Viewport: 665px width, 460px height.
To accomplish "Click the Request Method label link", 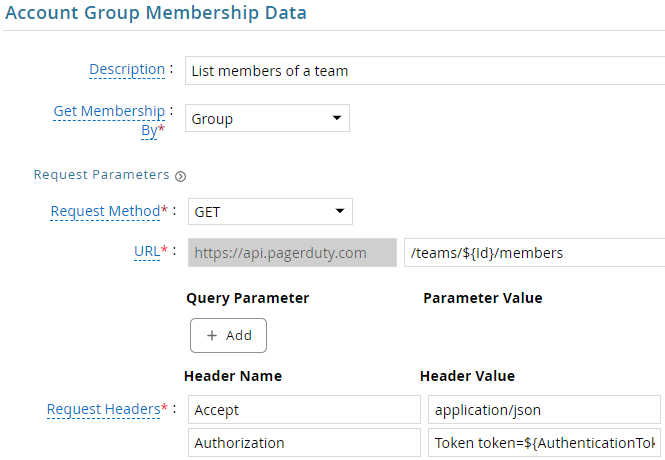I will point(105,211).
